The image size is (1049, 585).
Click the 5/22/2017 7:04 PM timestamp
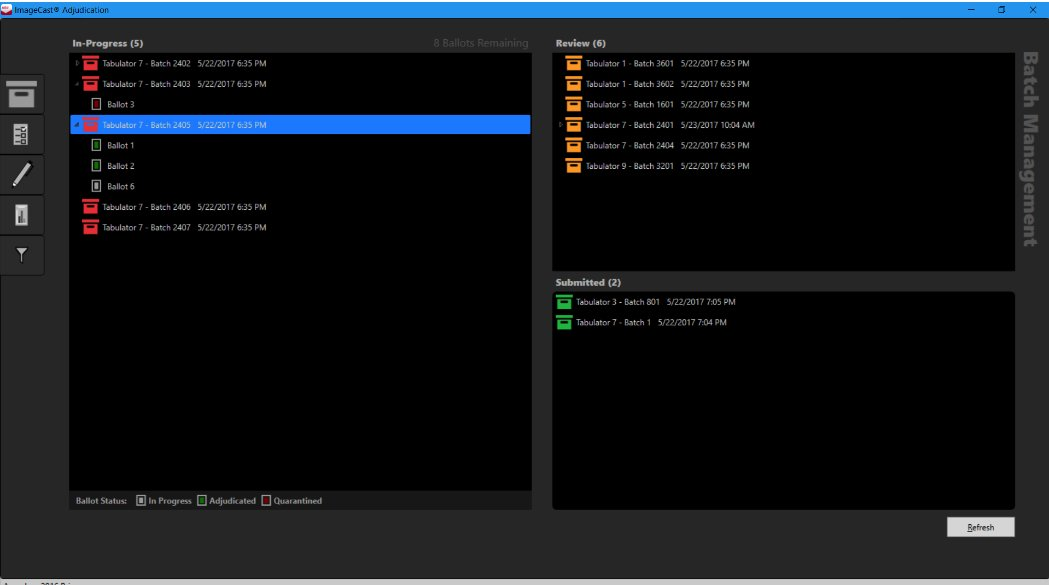click(x=692, y=323)
